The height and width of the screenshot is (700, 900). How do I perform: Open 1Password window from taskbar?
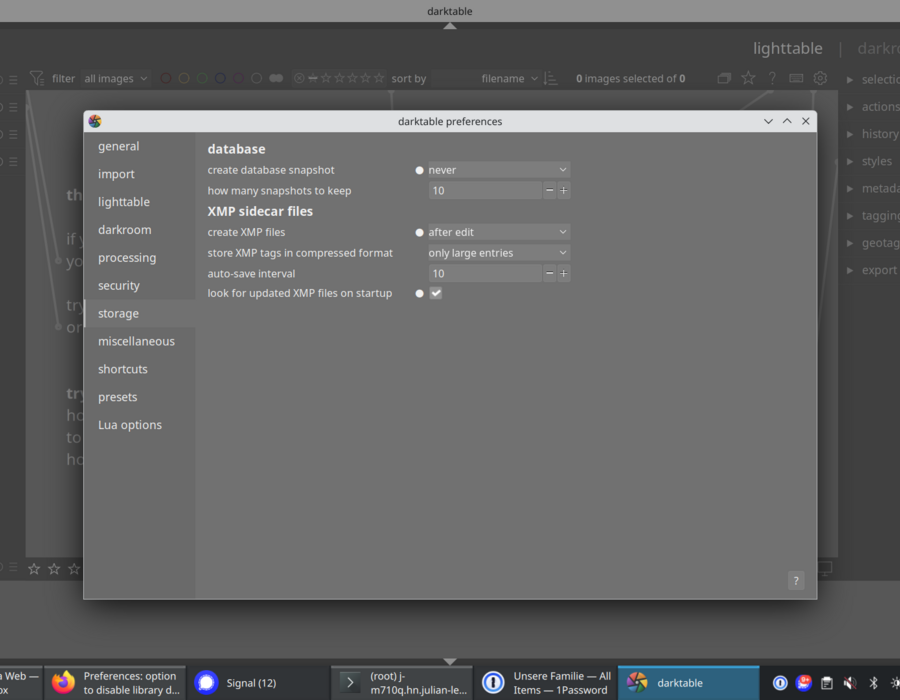tap(545, 683)
